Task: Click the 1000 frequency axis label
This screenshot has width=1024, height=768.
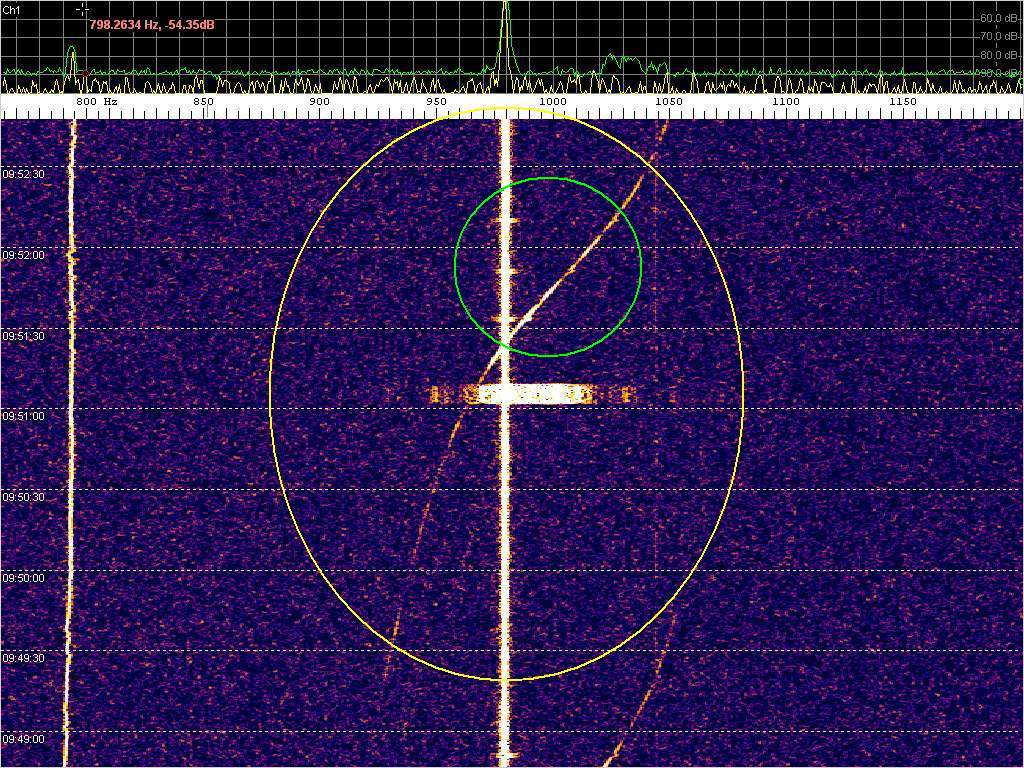Action: [x=552, y=102]
